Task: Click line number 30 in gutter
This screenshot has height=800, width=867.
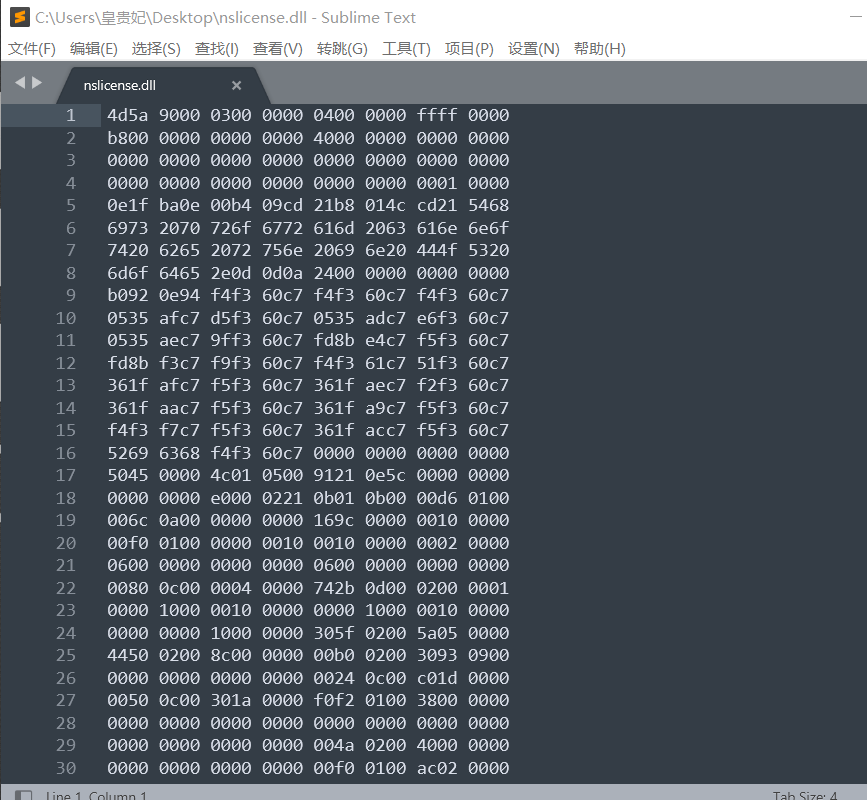Action: (x=65, y=768)
